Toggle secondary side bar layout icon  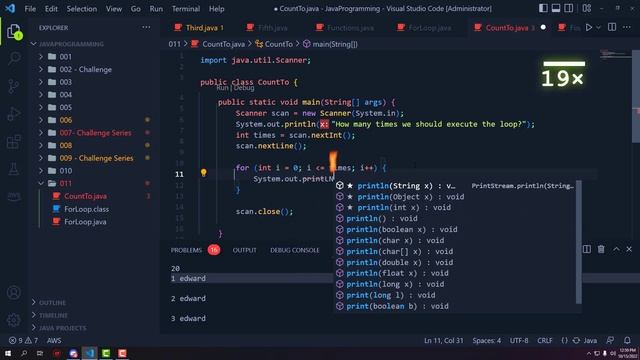(568, 8)
